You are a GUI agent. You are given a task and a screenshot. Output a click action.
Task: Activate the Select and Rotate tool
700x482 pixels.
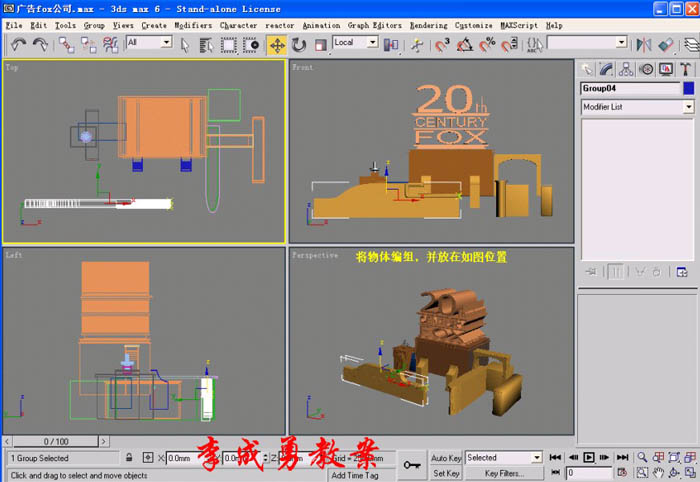point(299,45)
